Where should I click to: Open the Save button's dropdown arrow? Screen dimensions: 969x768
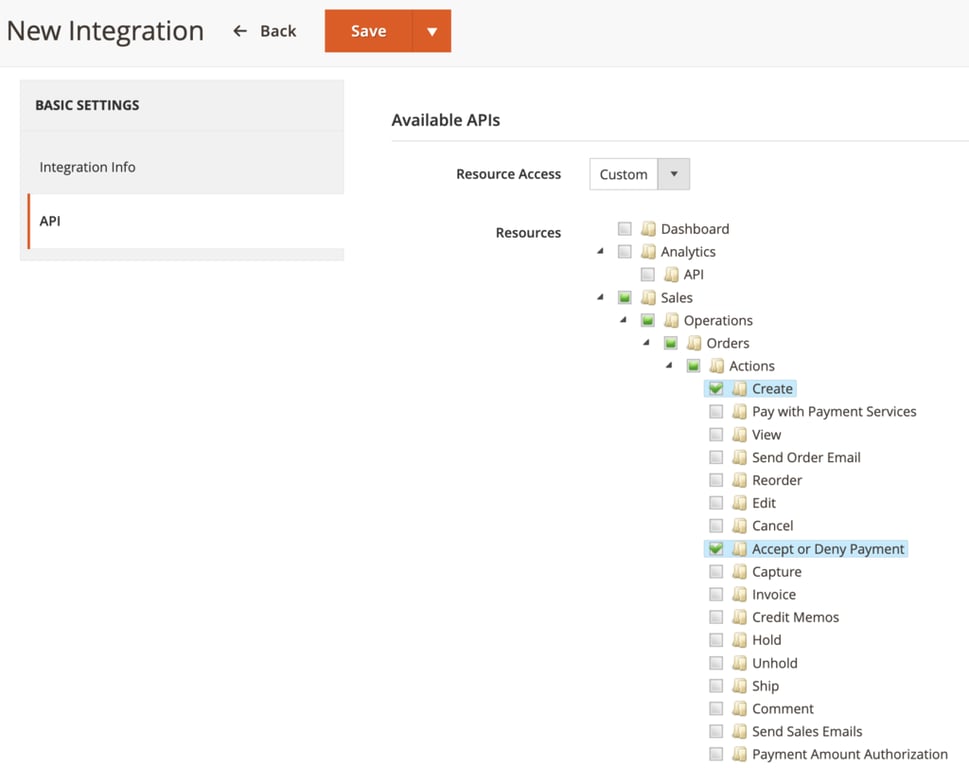[x=432, y=30]
